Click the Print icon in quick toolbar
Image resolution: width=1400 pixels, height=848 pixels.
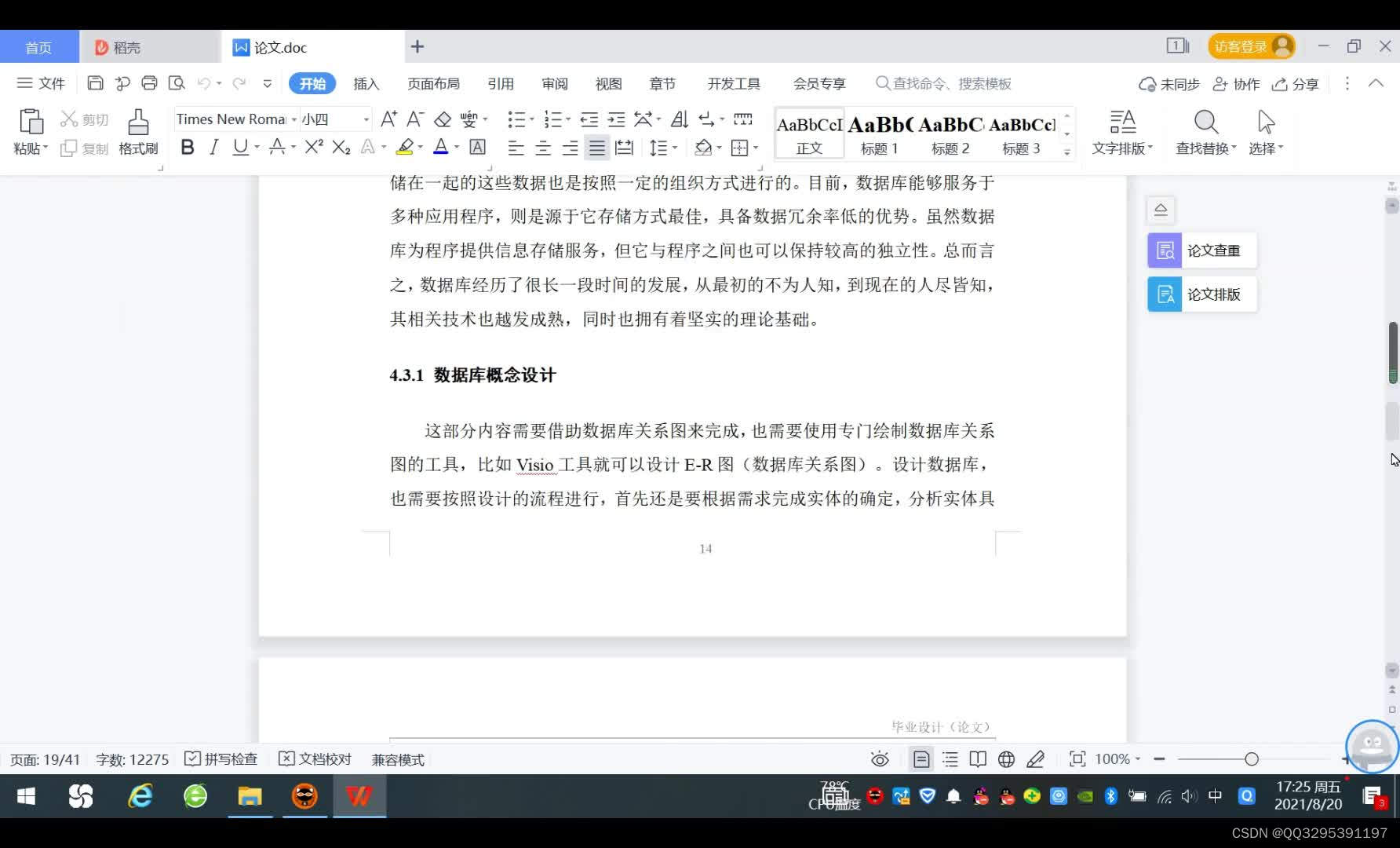pos(149,83)
